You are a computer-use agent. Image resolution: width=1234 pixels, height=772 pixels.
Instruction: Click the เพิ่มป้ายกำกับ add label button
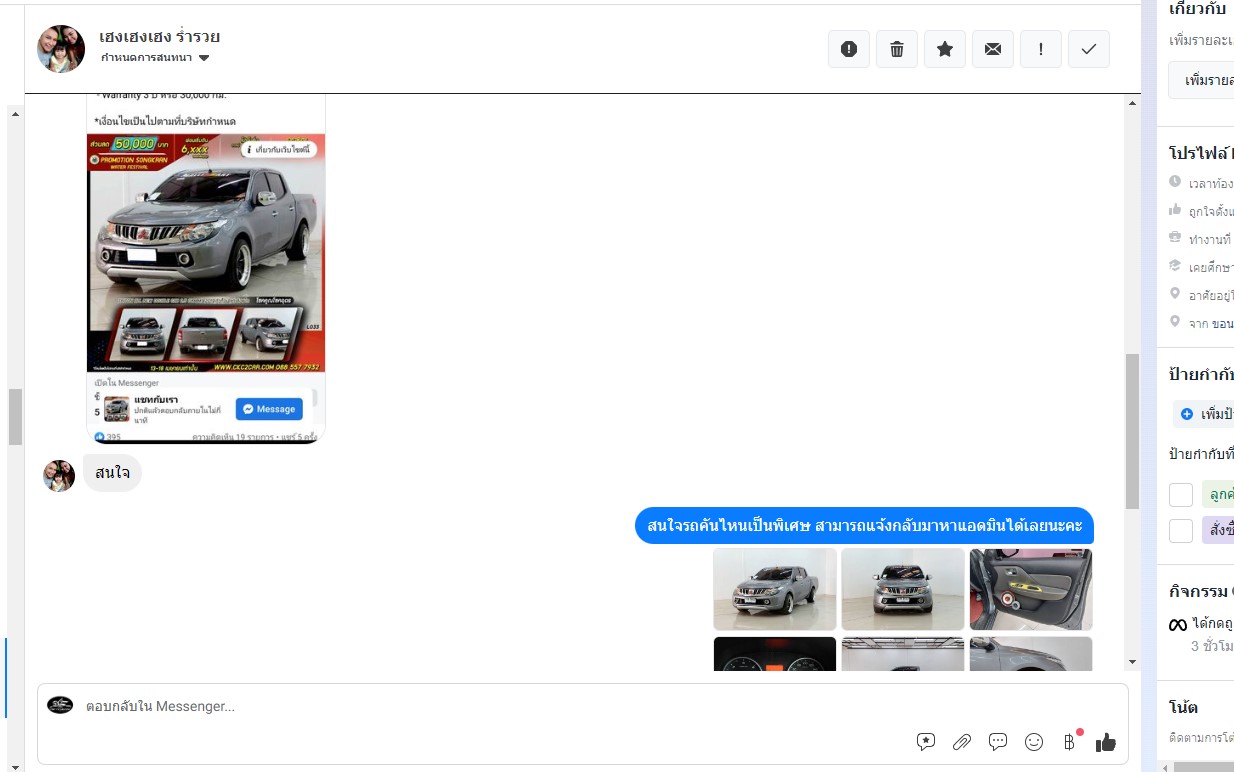(x=1203, y=414)
